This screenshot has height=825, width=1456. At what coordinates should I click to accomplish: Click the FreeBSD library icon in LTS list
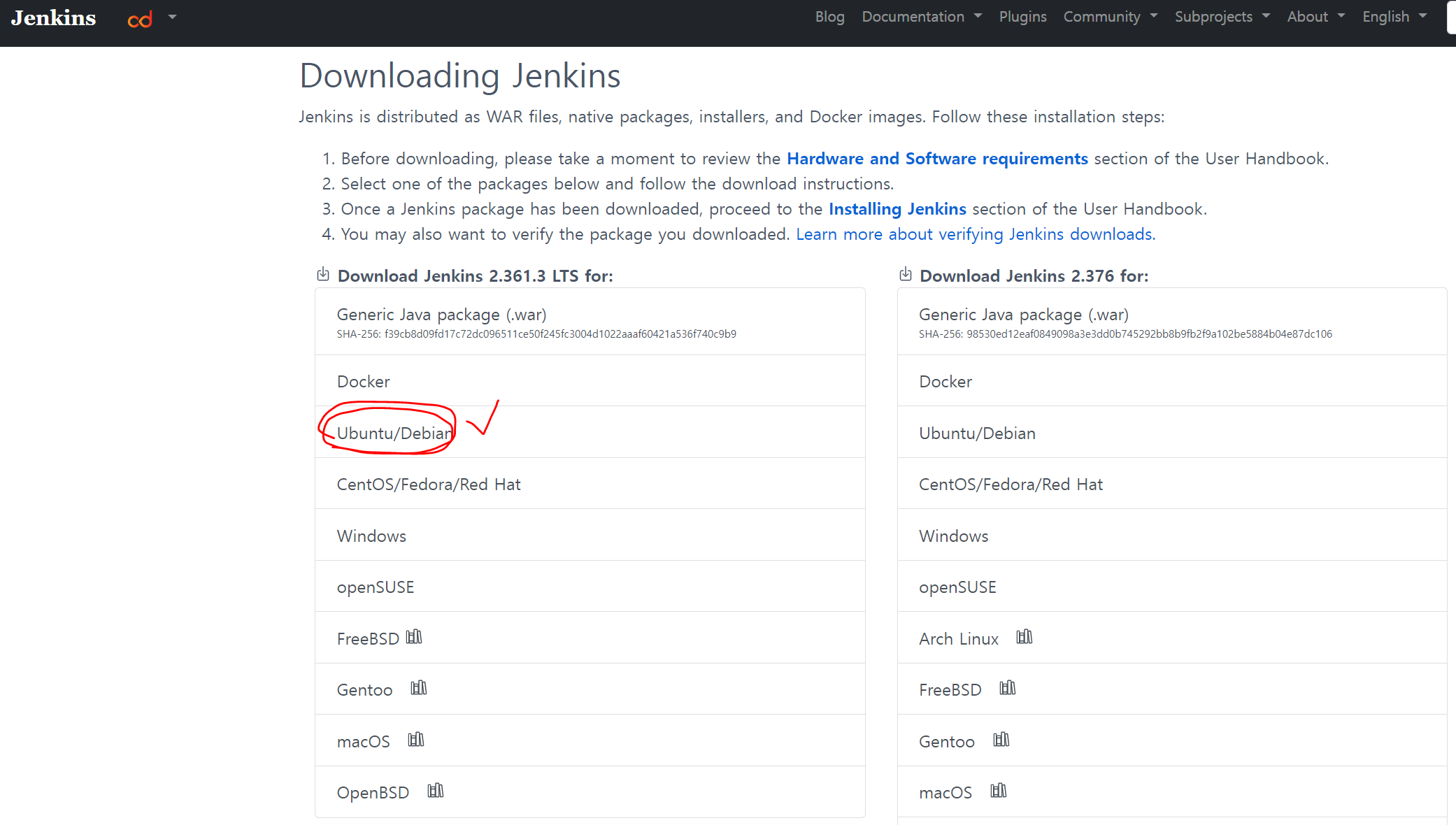click(x=414, y=637)
